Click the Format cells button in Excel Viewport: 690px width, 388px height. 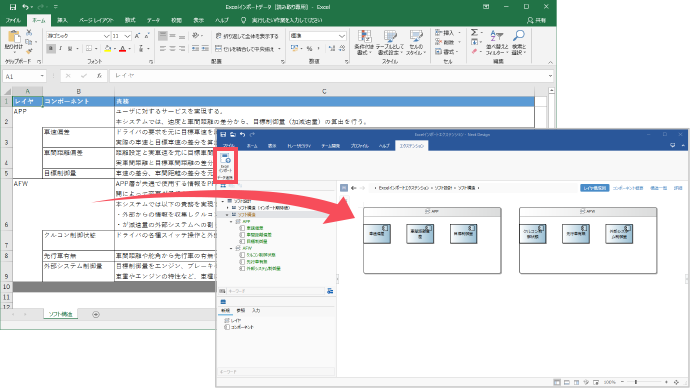pyautogui.click(x=447, y=52)
